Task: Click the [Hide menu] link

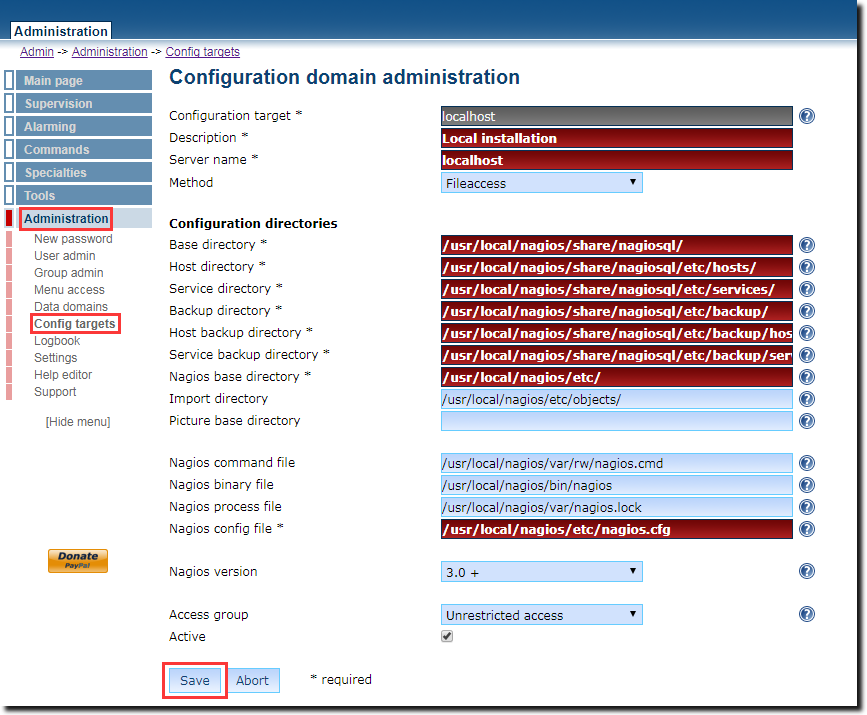Action: (78, 422)
